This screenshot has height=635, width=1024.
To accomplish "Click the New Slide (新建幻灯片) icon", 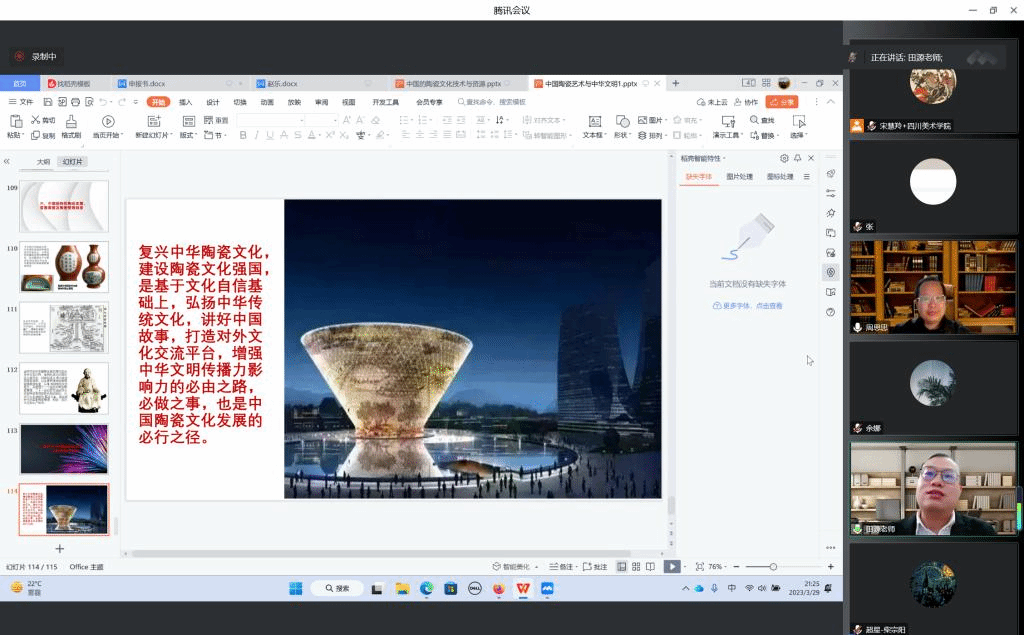I will click(x=154, y=121).
